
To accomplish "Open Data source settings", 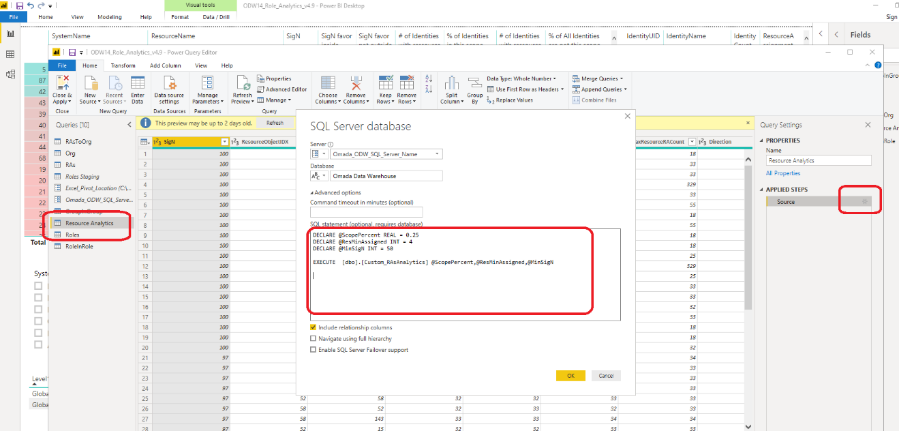I will (x=169, y=90).
